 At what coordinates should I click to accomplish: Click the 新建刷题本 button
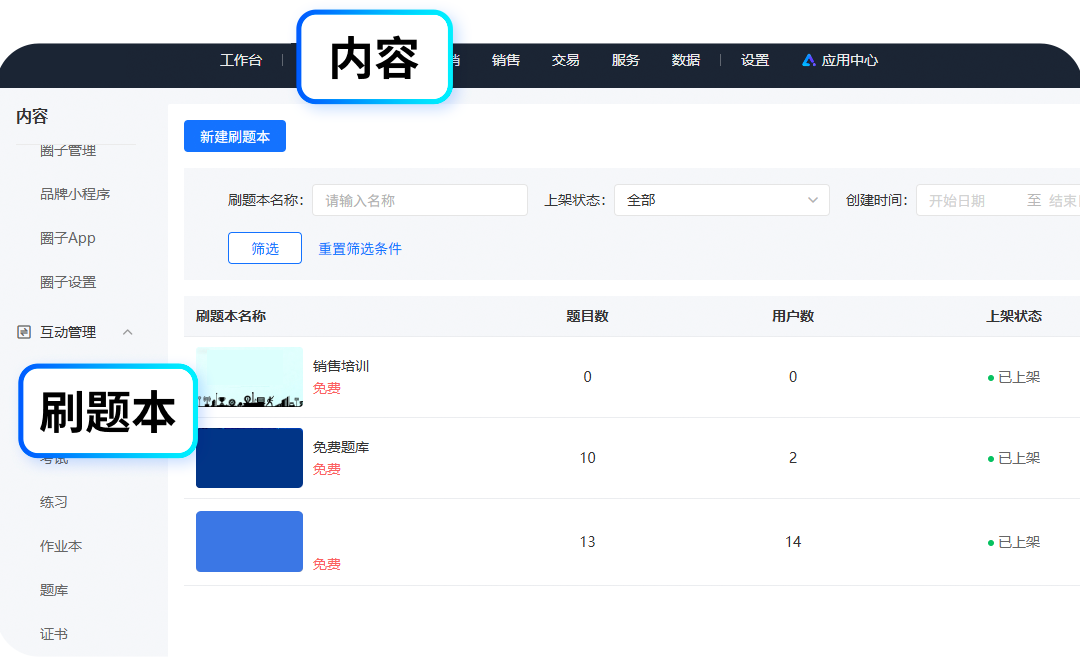[234, 135]
